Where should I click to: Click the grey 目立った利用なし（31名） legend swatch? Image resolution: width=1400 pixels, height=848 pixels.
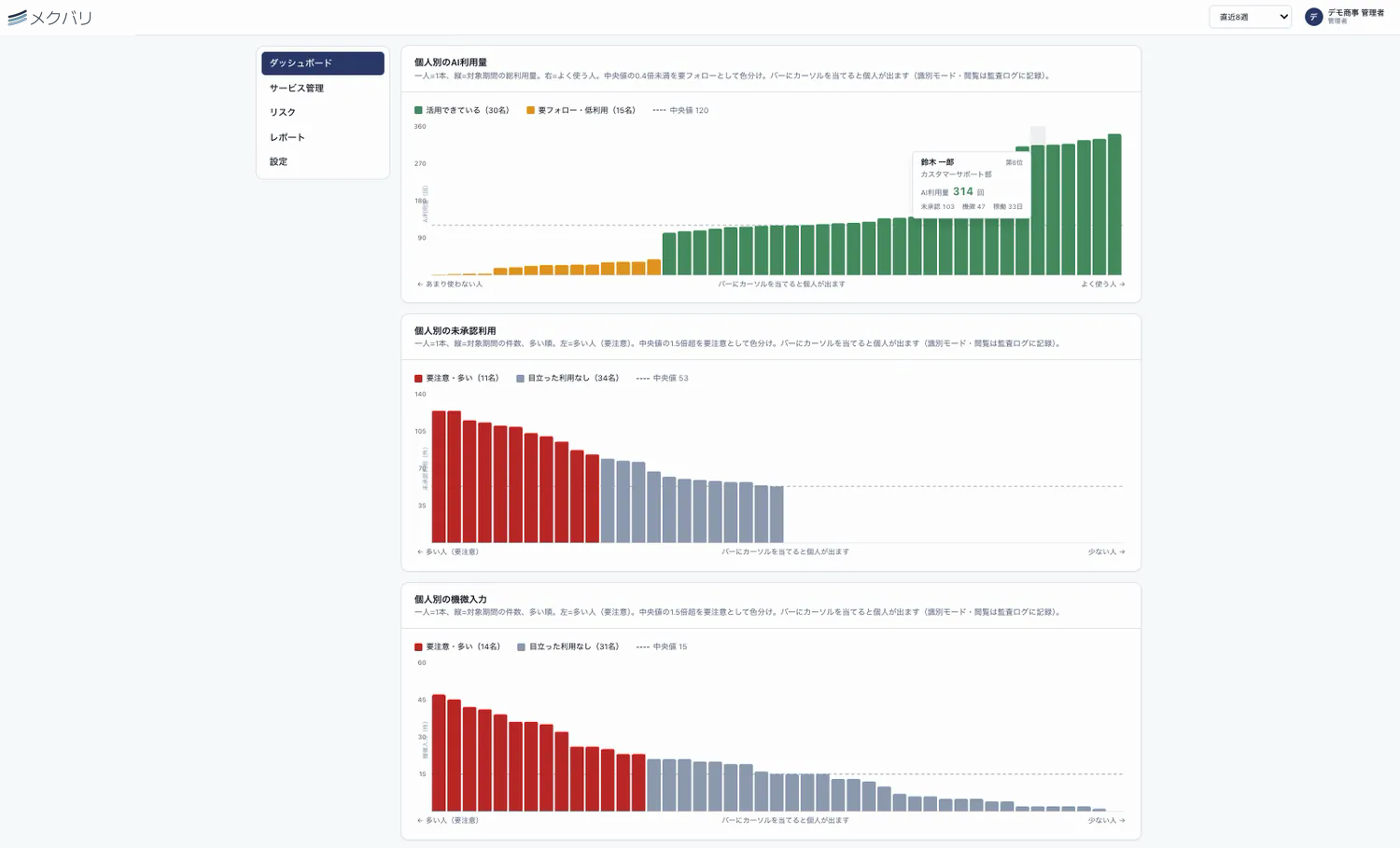tap(521, 647)
